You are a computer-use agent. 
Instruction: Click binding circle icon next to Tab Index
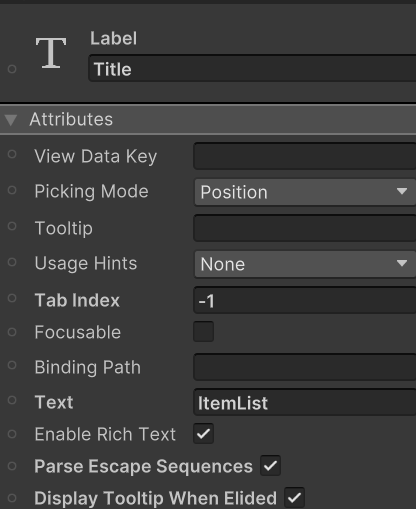click(x=12, y=298)
